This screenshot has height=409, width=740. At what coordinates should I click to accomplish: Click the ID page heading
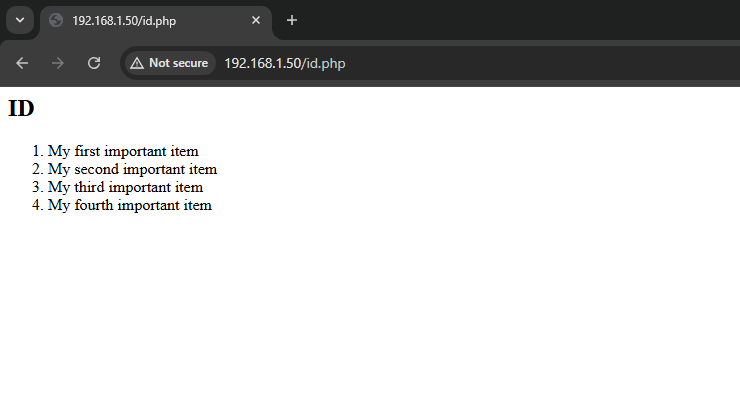click(x=21, y=109)
